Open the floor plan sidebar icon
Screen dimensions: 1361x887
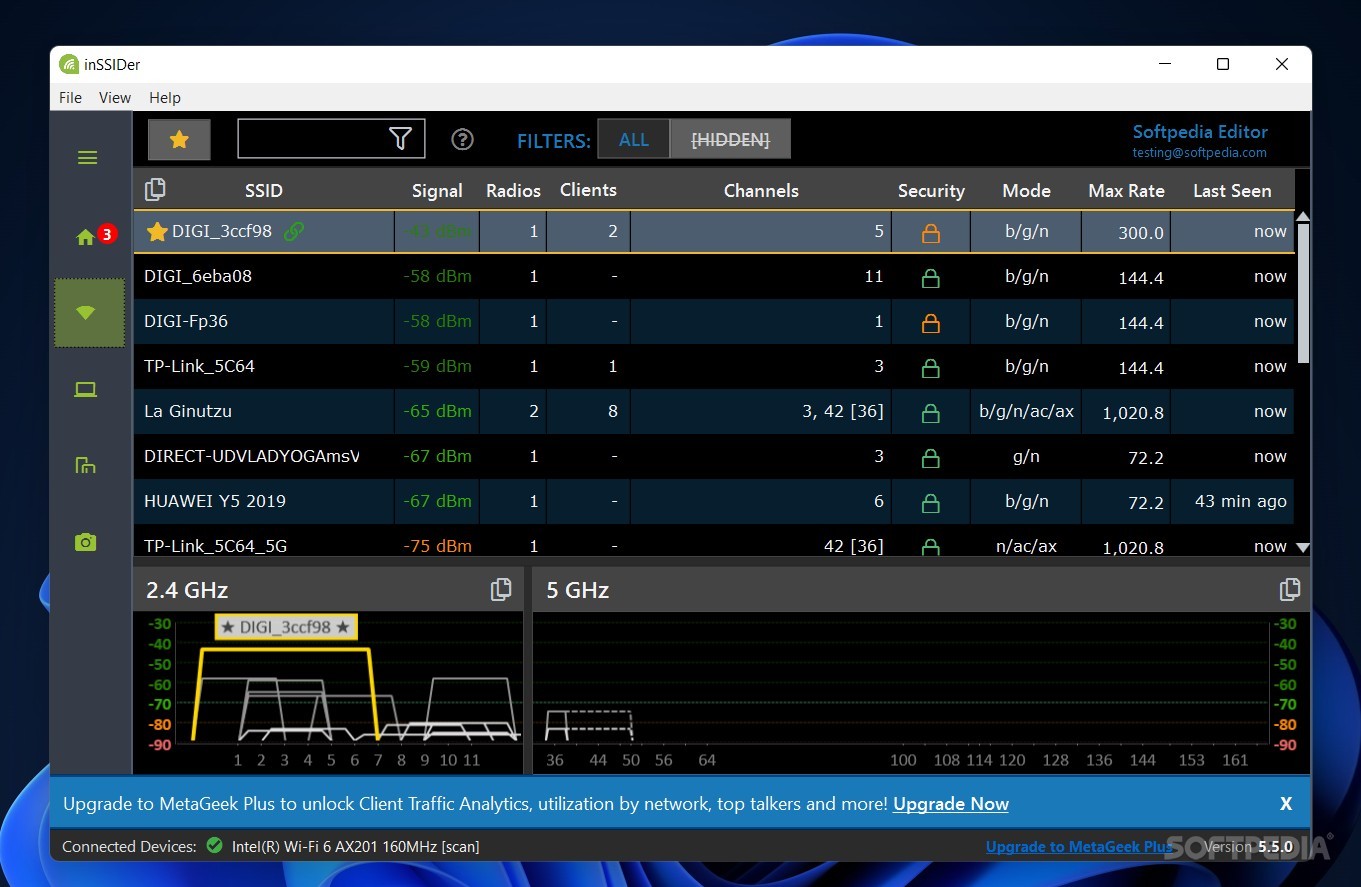pyautogui.click(x=86, y=465)
